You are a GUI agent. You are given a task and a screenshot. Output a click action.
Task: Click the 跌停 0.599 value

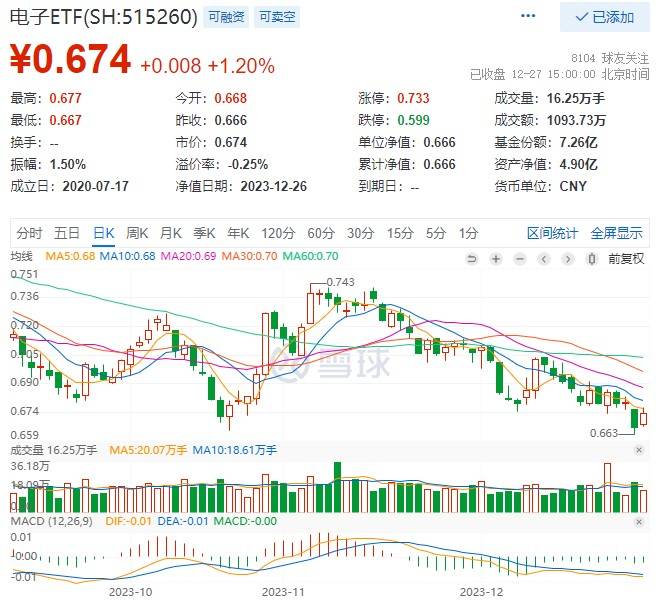413,120
